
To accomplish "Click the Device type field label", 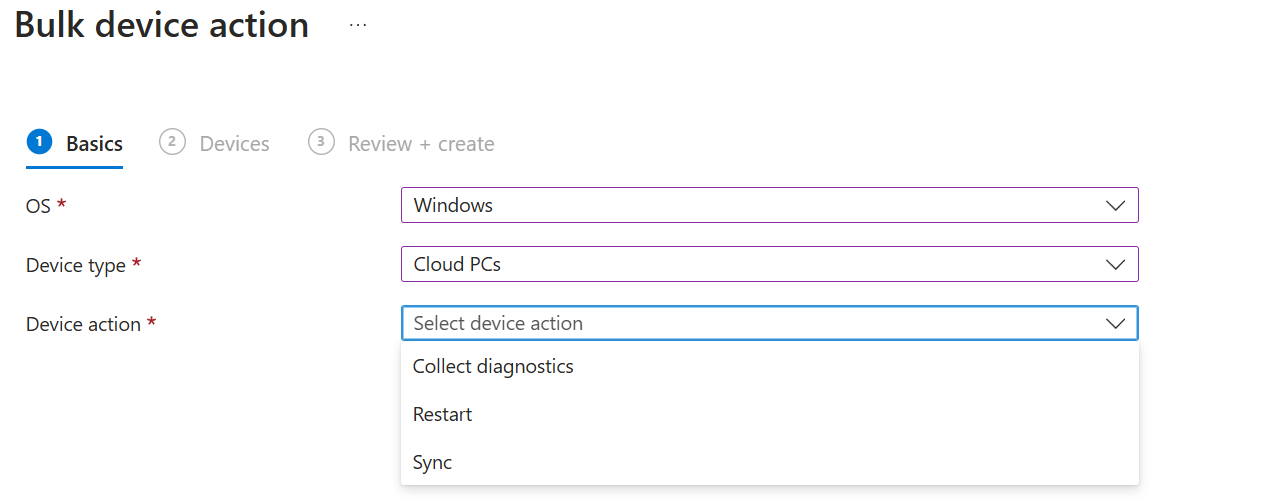I will (x=76, y=265).
